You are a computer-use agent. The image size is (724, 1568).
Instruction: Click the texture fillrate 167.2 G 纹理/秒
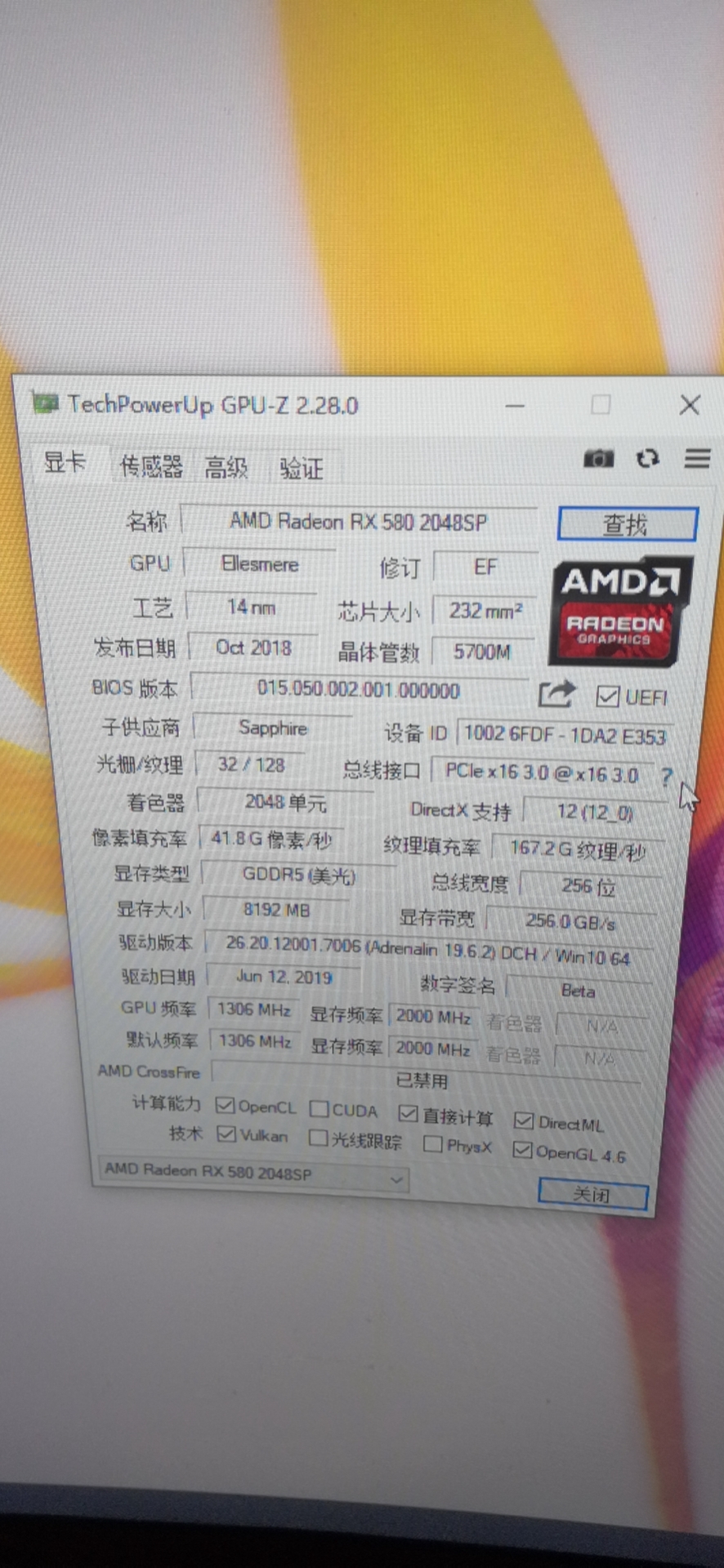pyautogui.click(x=578, y=850)
